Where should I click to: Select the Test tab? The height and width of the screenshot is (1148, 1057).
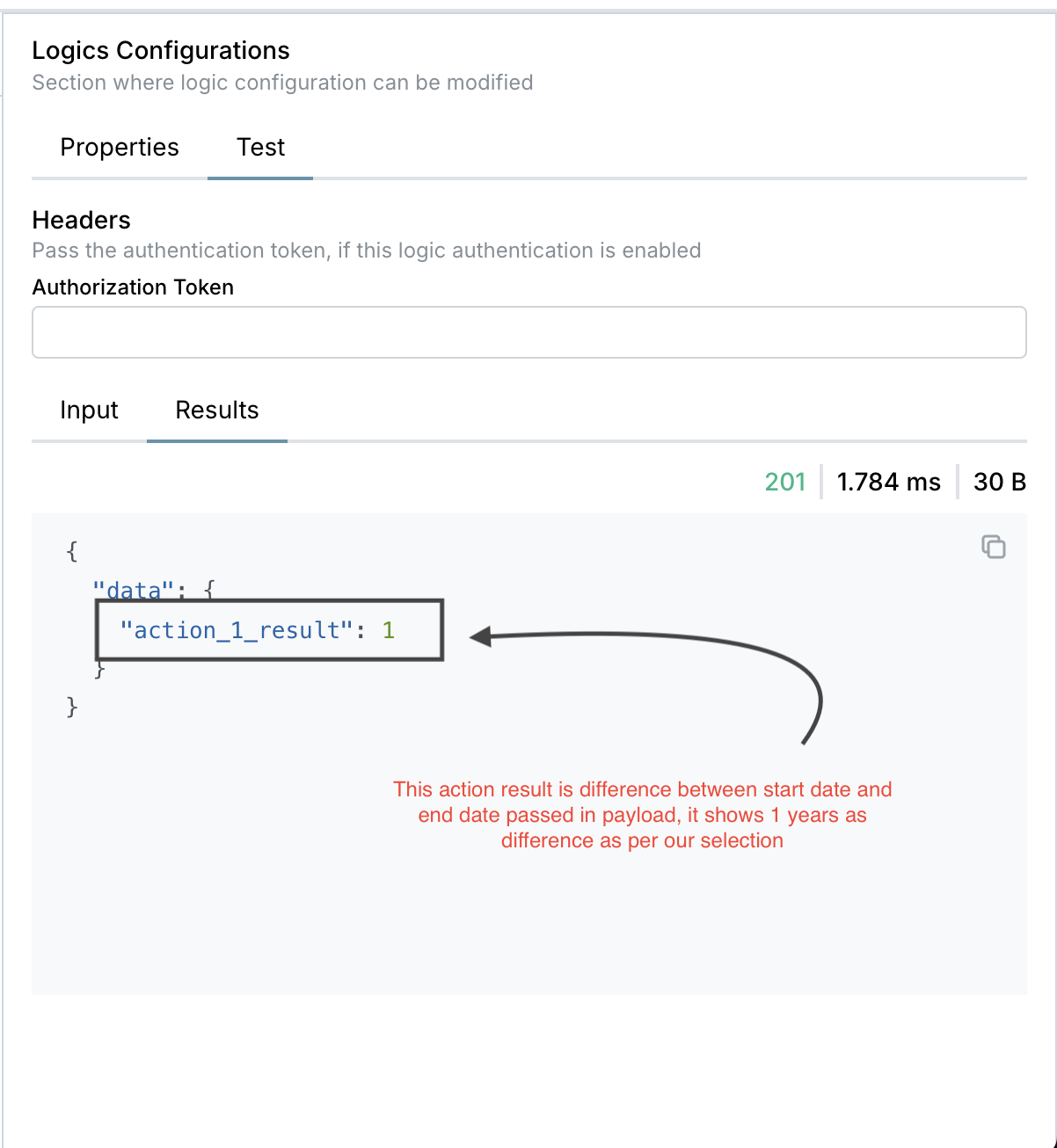pos(260,148)
